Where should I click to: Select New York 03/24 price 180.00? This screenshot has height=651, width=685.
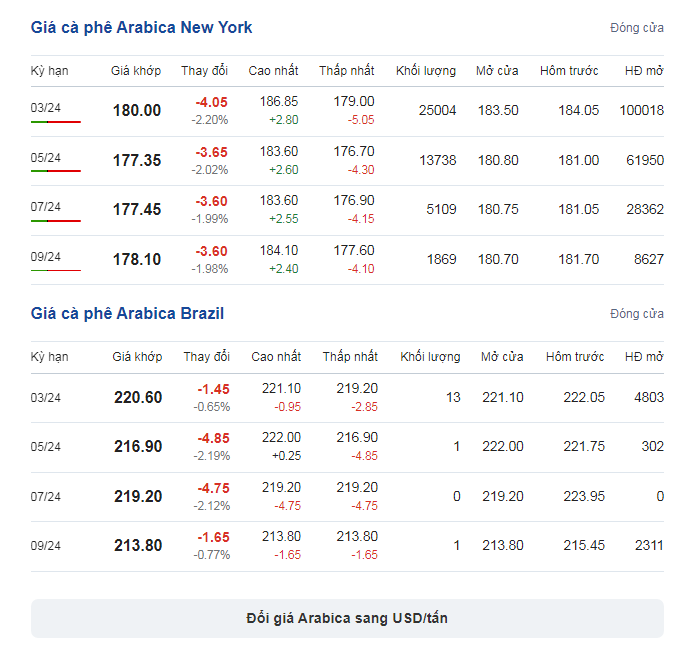137,111
